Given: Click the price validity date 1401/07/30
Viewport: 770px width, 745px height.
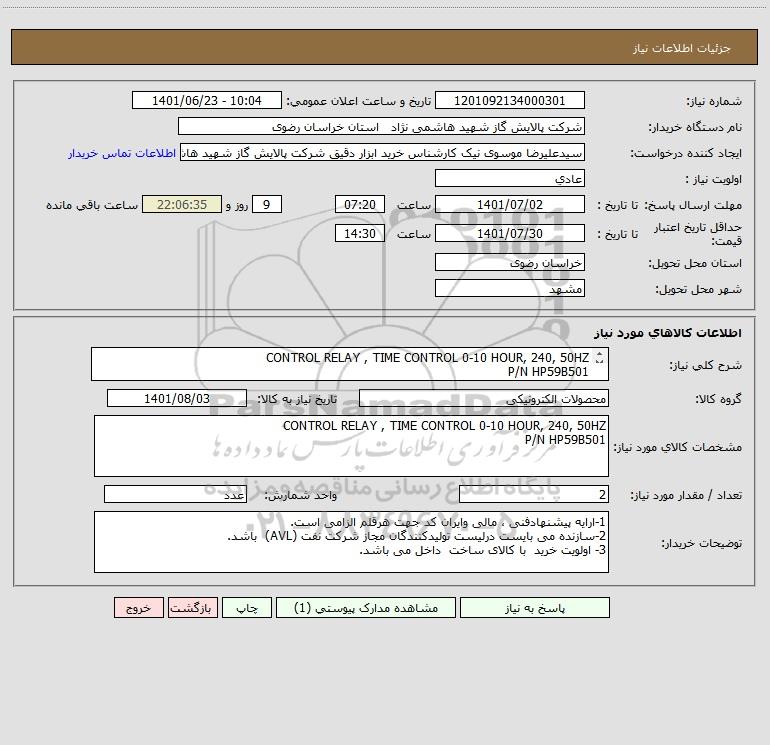Looking at the screenshot, I should pos(510,233).
